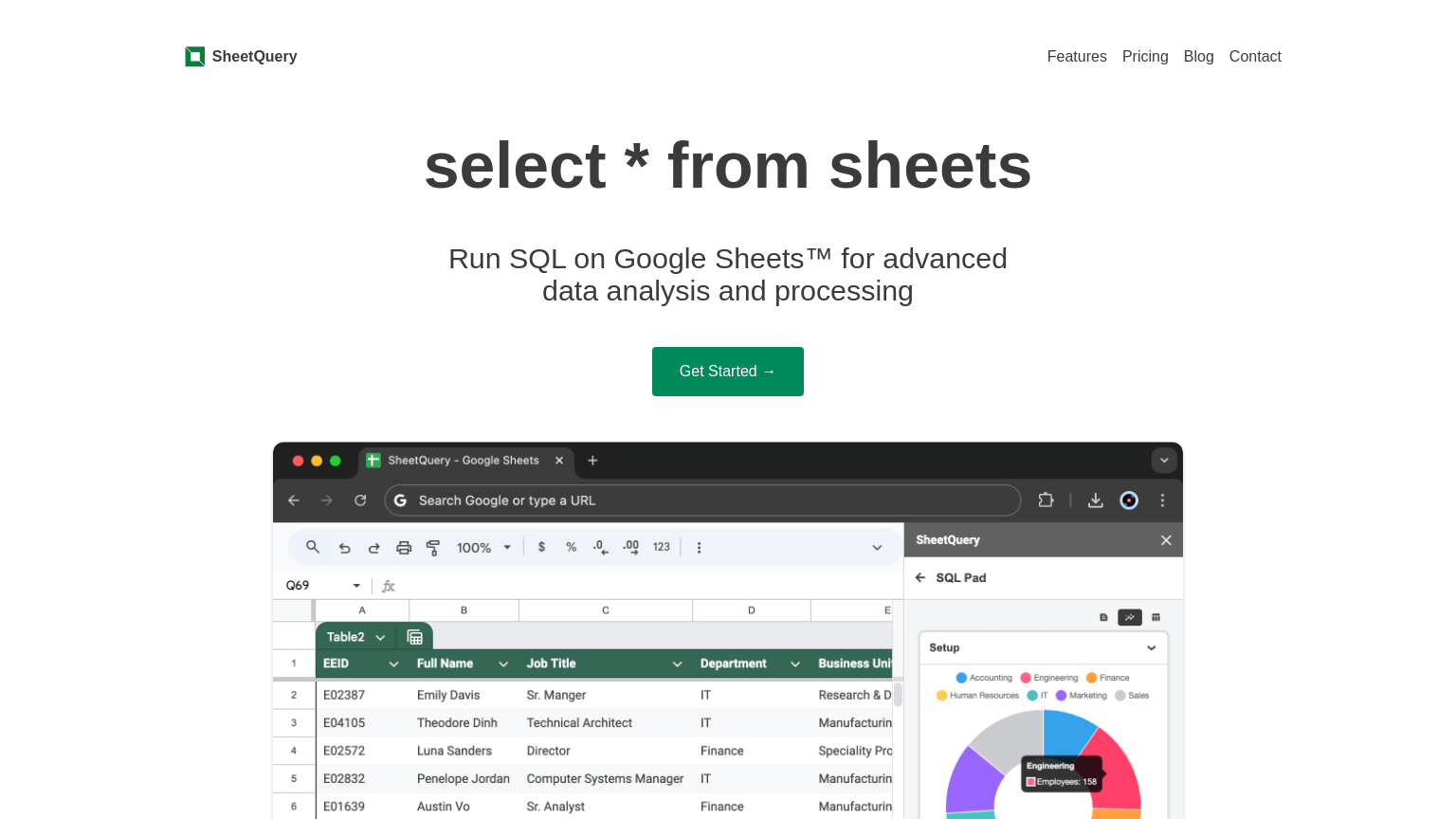
Task: Open the Department column filter dropdown
Action: click(x=795, y=664)
